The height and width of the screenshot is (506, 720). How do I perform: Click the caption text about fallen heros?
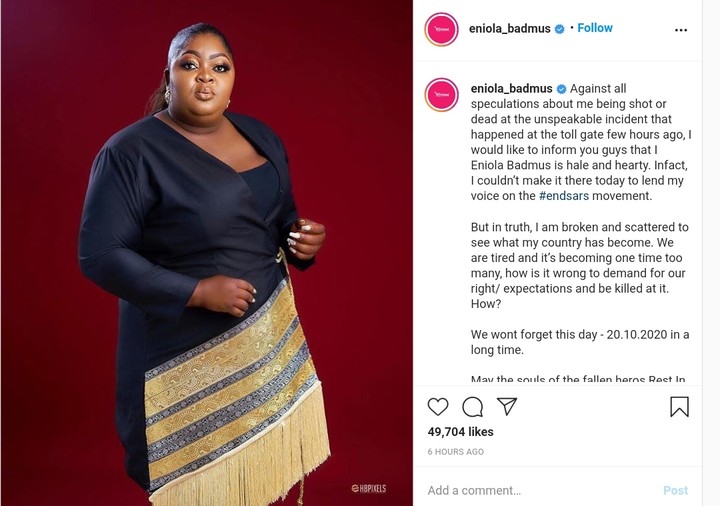[578, 380]
